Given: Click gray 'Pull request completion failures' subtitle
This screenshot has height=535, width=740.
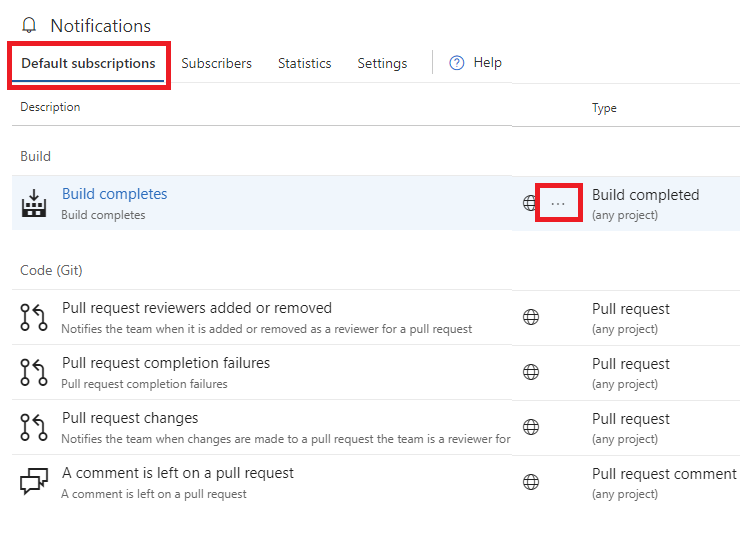Looking at the screenshot, I should point(144,384).
